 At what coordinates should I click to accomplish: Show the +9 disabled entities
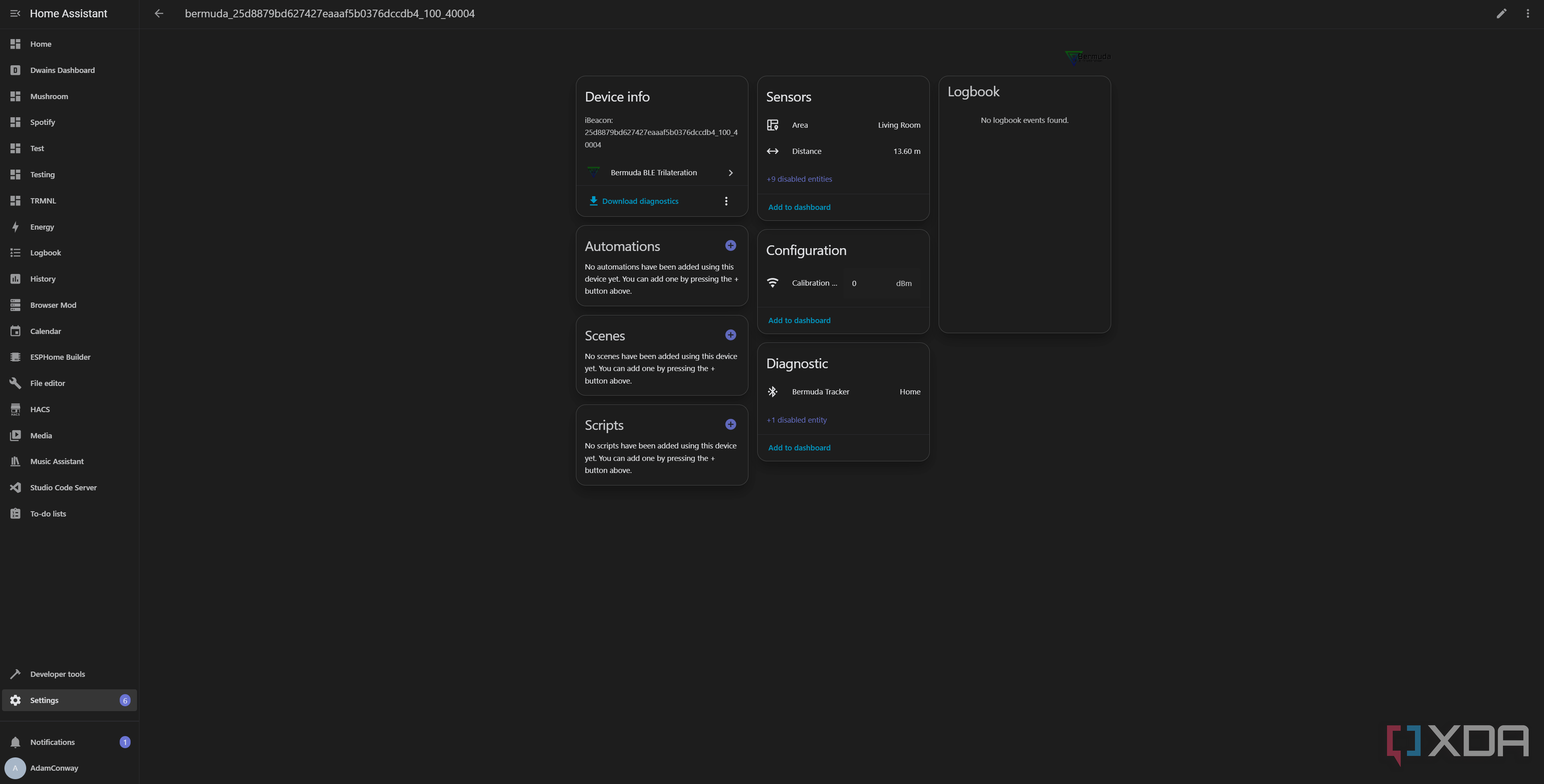pyautogui.click(x=799, y=179)
